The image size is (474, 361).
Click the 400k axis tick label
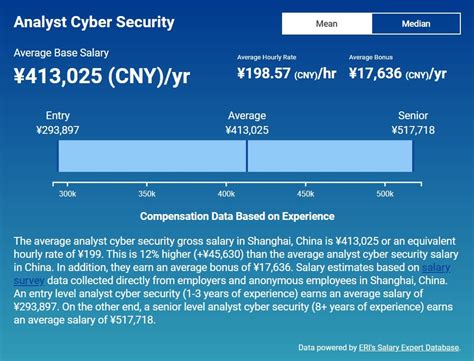tap(226, 194)
